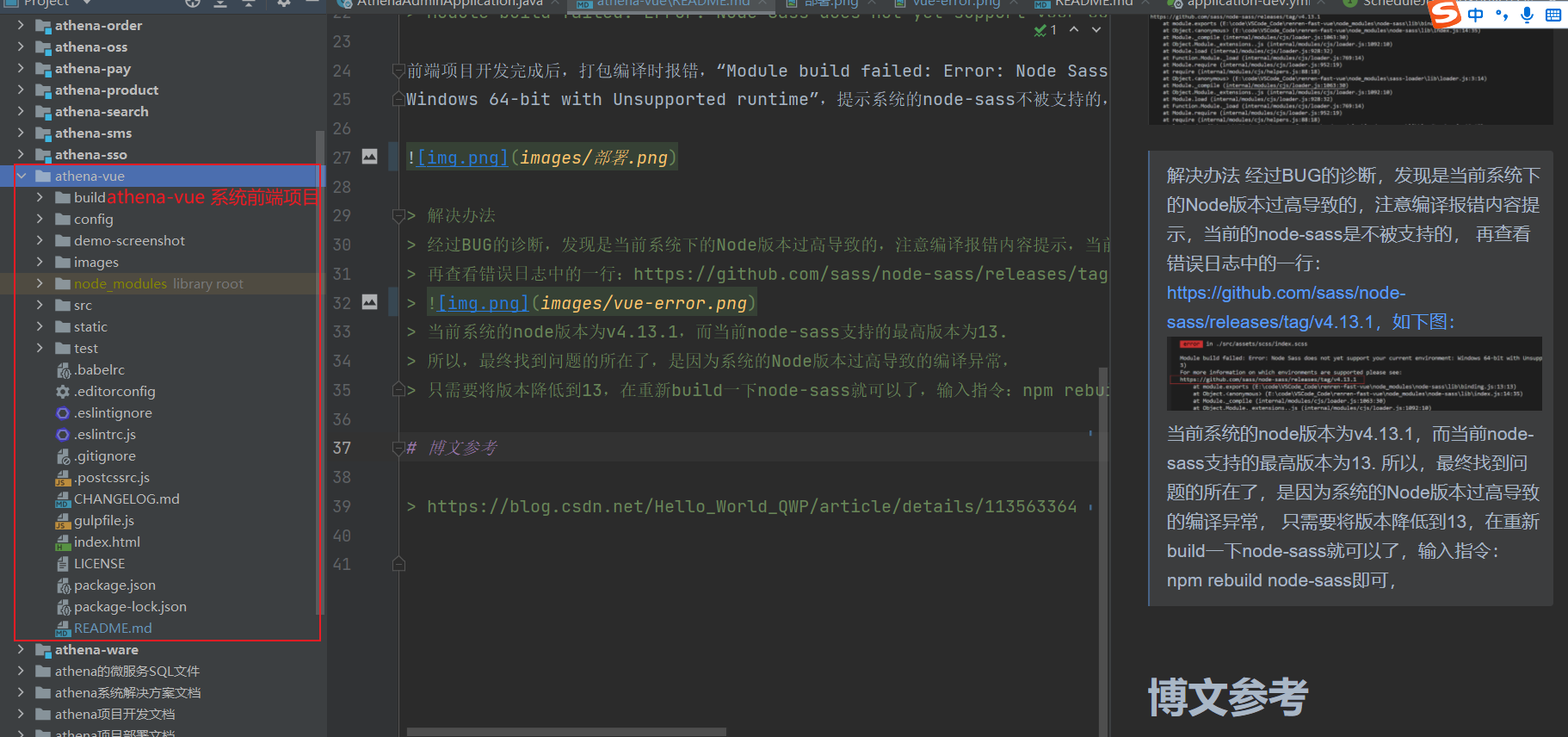
Task: Select the athena-sms module
Action: pyautogui.click(x=94, y=133)
